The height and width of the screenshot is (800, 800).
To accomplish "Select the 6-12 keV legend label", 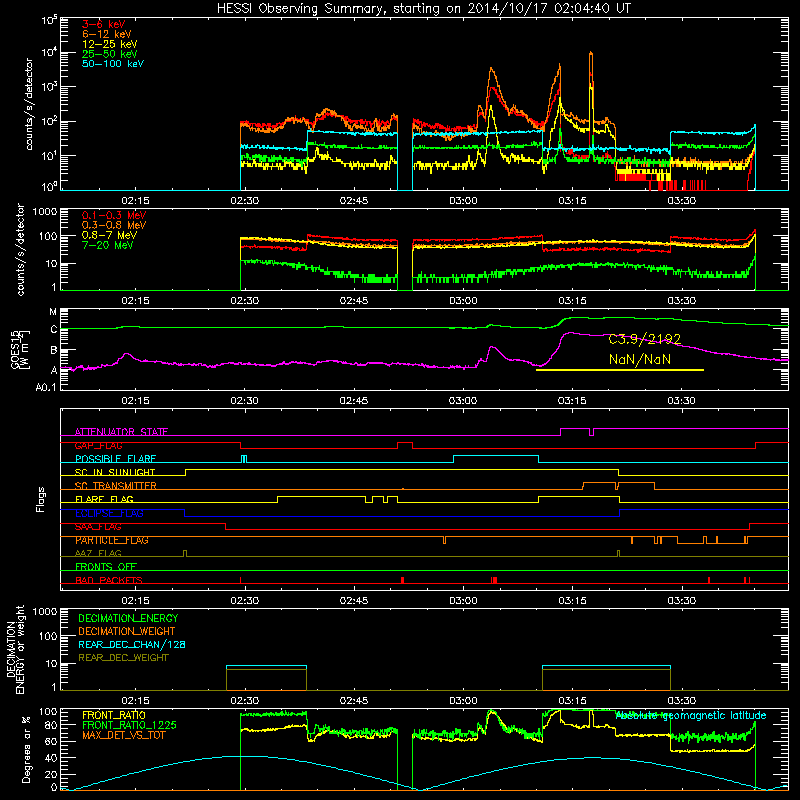I will tap(107, 34).
